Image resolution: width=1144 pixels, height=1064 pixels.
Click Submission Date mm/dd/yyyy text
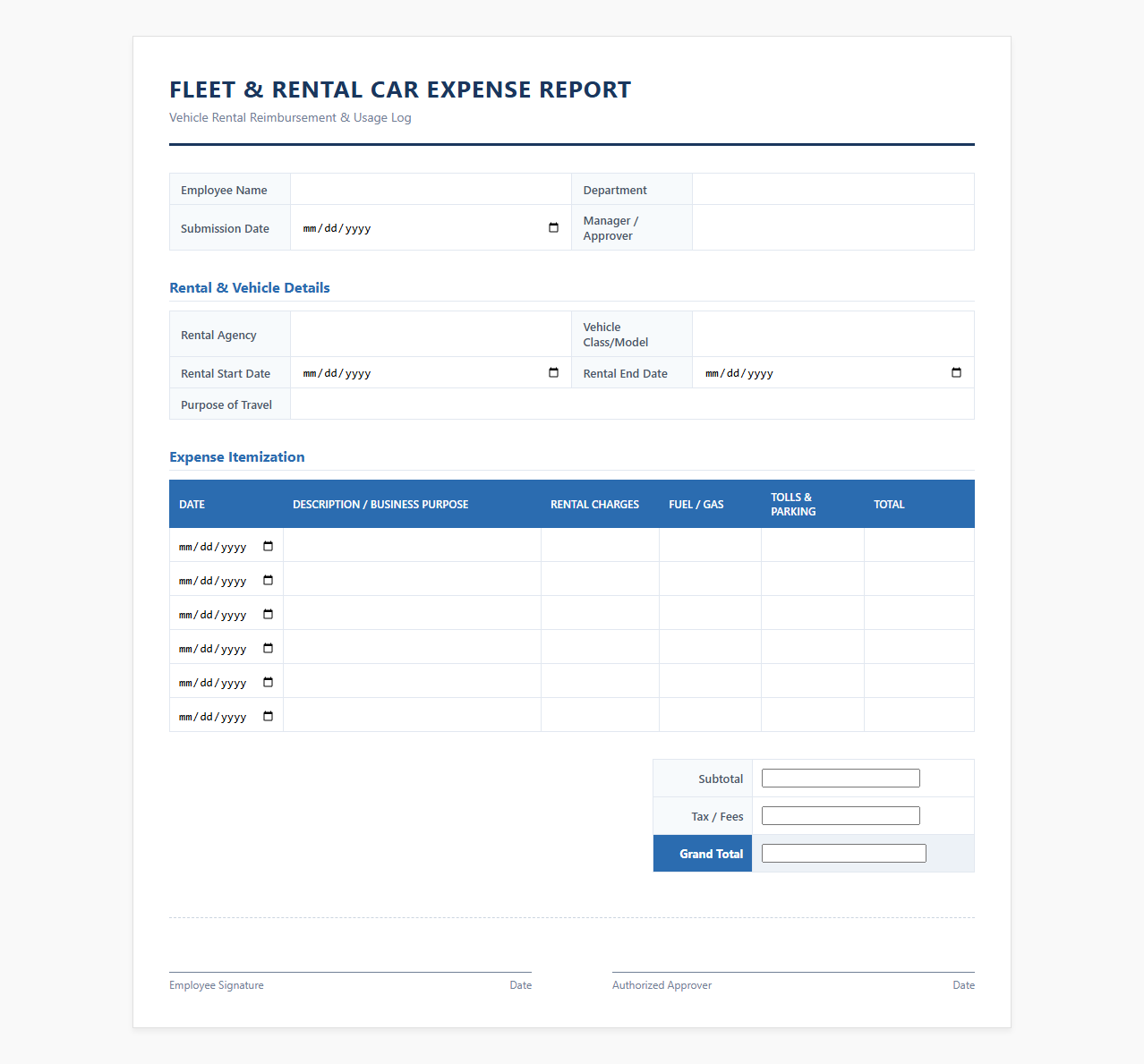click(337, 228)
